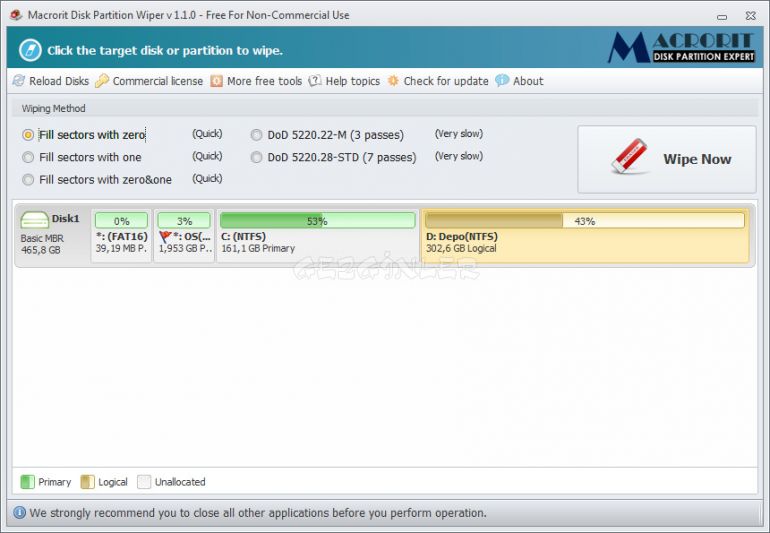Click the Unallocated legend swatch
Viewport: 770px width, 533px height.
point(144,482)
